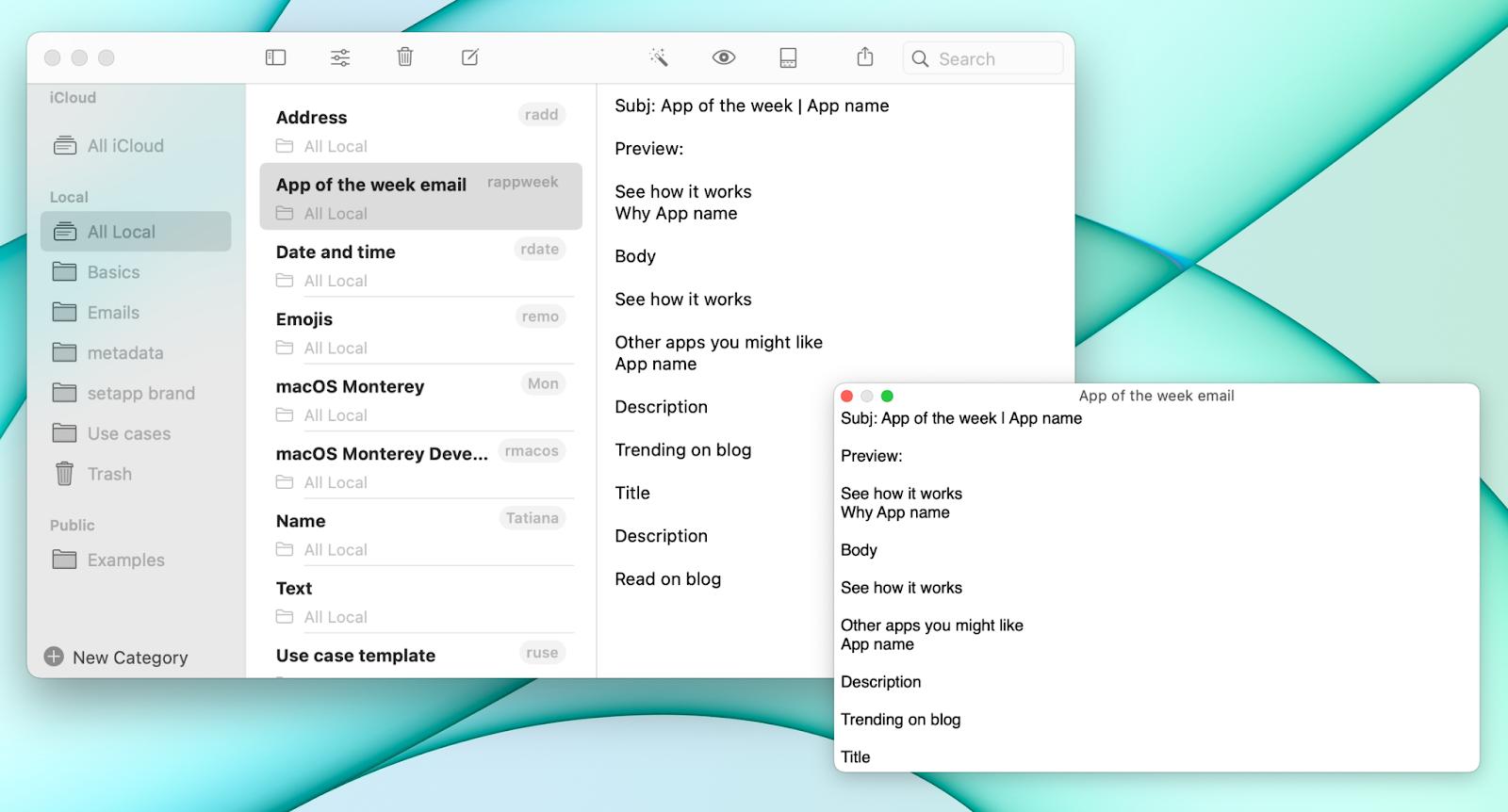Click the trash delete icon in toolbar
The height and width of the screenshot is (812, 1508).
pyautogui.click(x=405, y=57)
